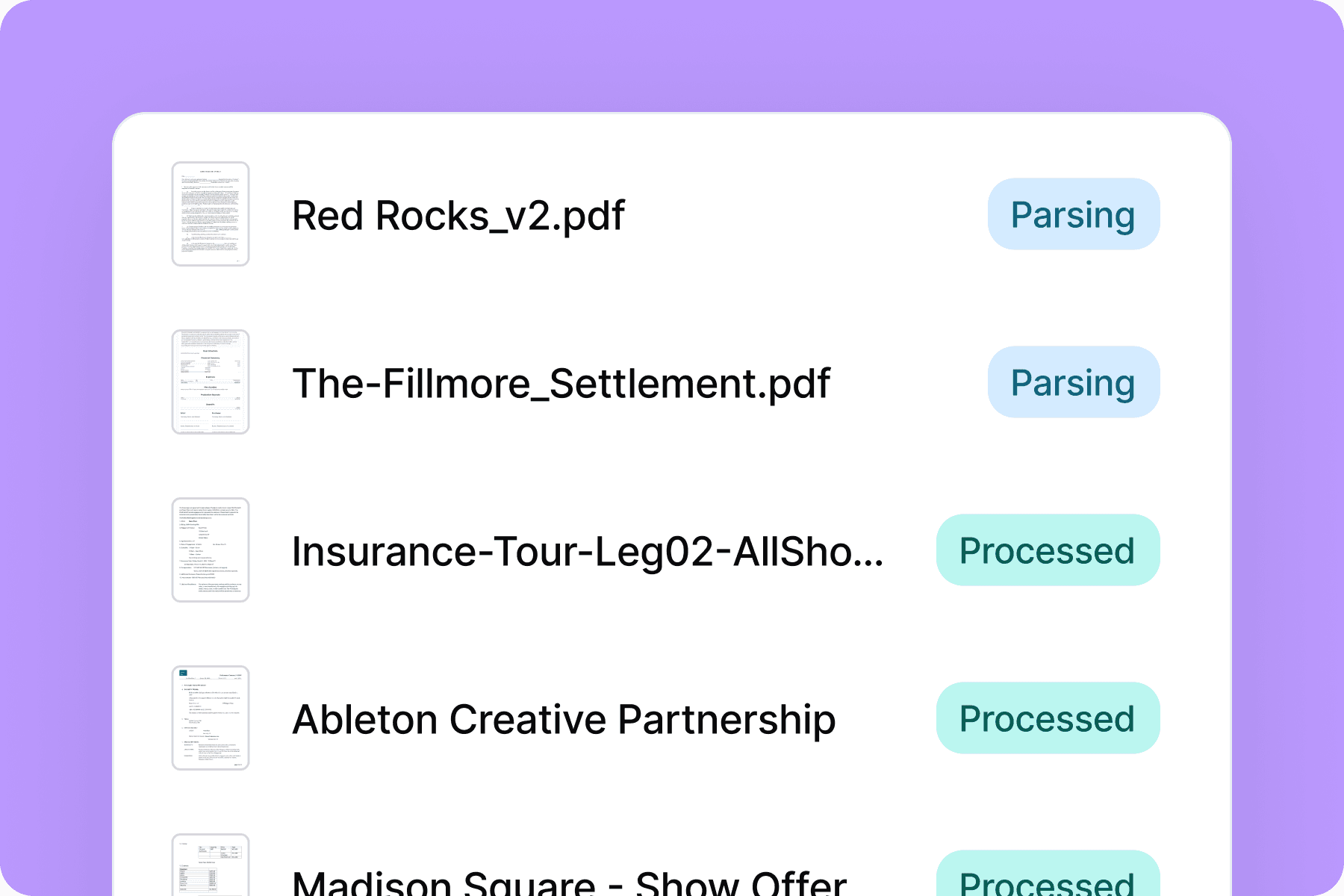Open the Ableton Creative Partnership thumbnail
This screenshot has height=896, width=1344.
[x=211, y=718]
